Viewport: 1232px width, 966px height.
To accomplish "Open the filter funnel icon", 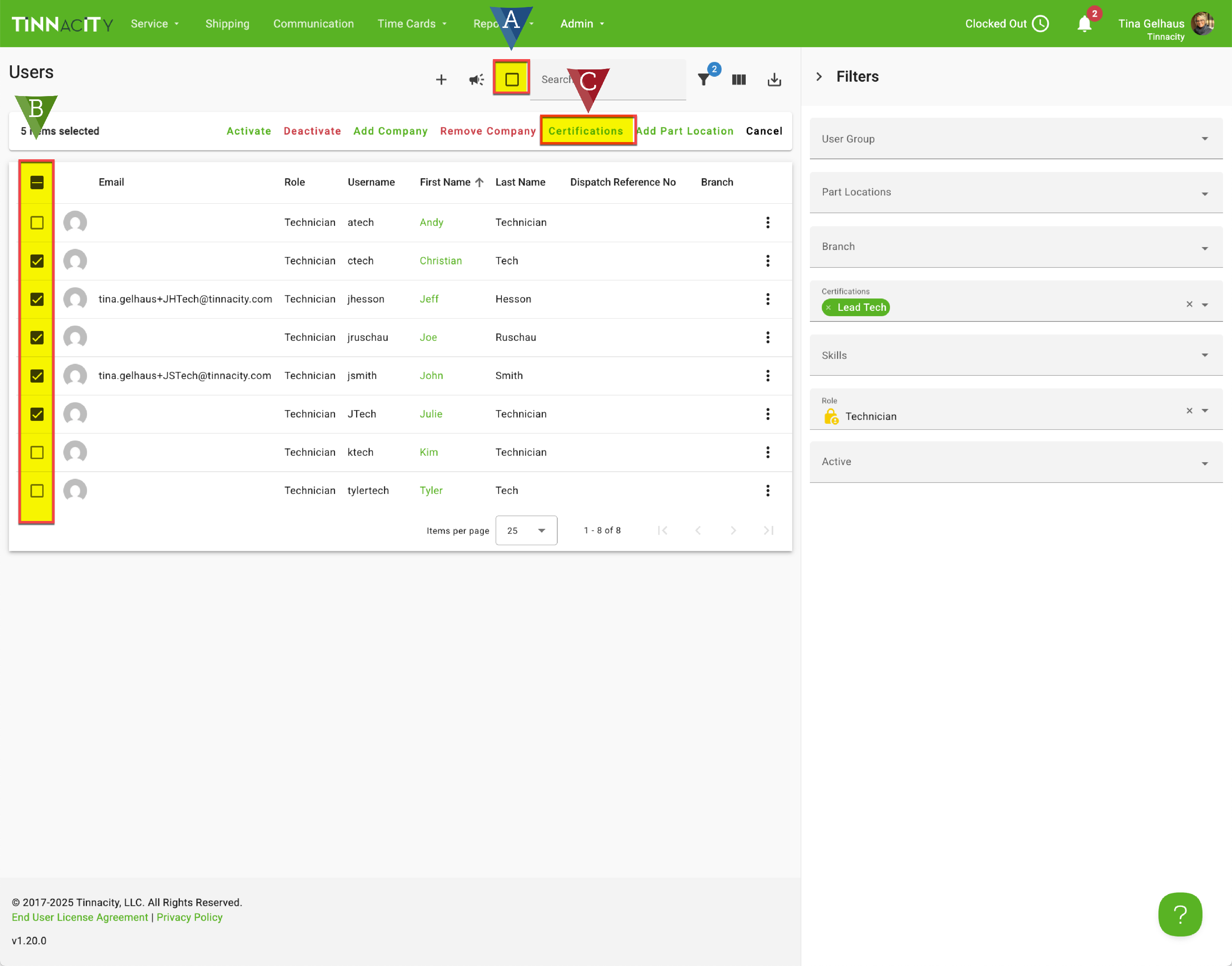I will (703, 80).
